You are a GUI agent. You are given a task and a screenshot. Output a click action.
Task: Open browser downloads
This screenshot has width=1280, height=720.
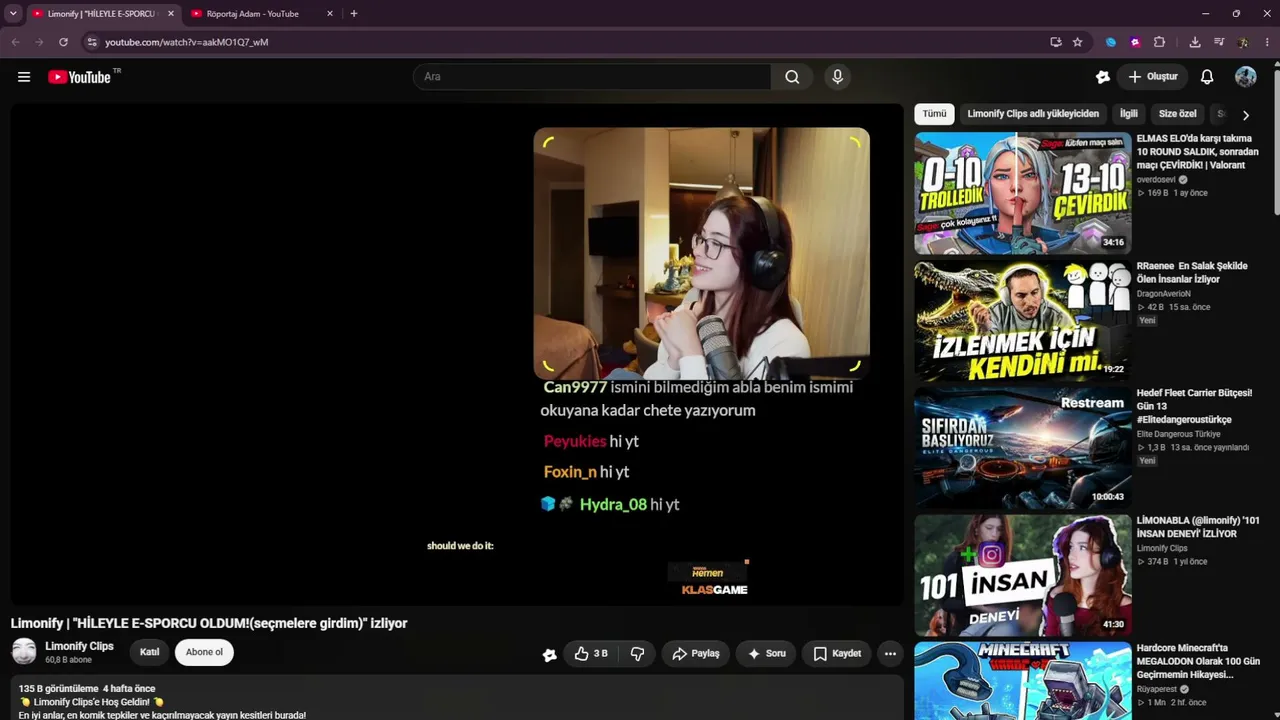coord(1194,42)
